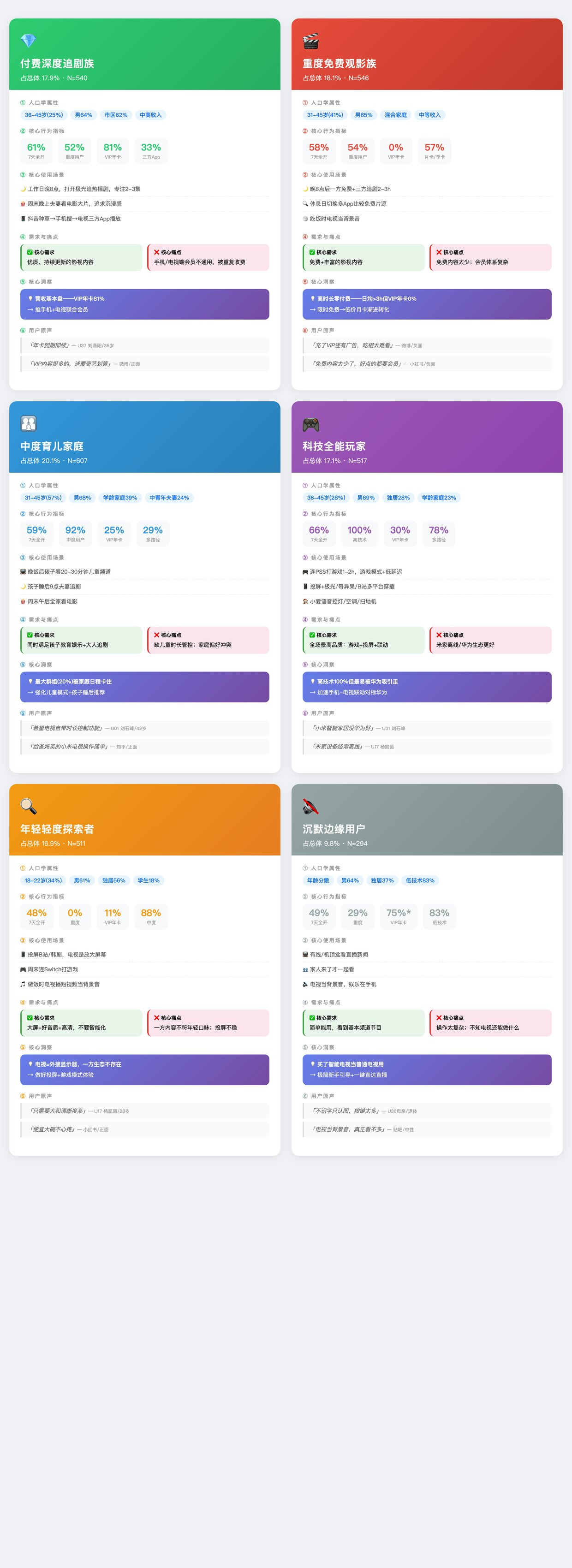This screenshot has height=1568, width=572.
Task: Click green checkmark in 优质、持续更新的影视内容 box
Action: pyautogui.click(x=30, y=252)
